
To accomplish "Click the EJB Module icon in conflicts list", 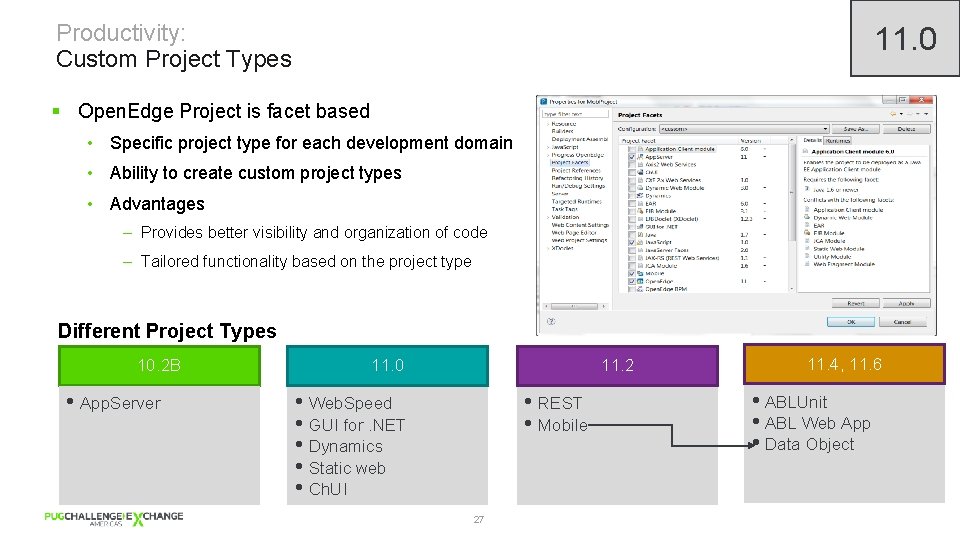I will pyautogui.click(x=807, y=233).
